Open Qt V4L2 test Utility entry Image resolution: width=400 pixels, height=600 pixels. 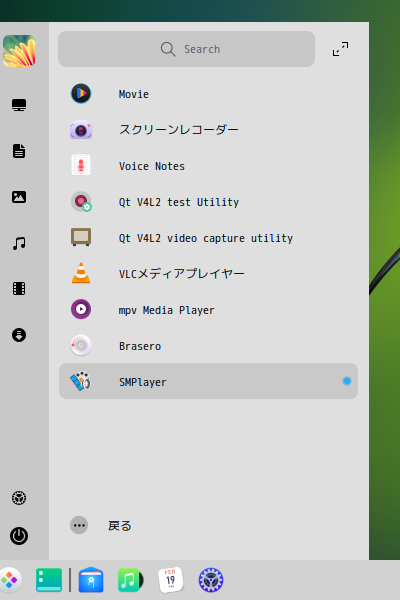click(208, 202)
